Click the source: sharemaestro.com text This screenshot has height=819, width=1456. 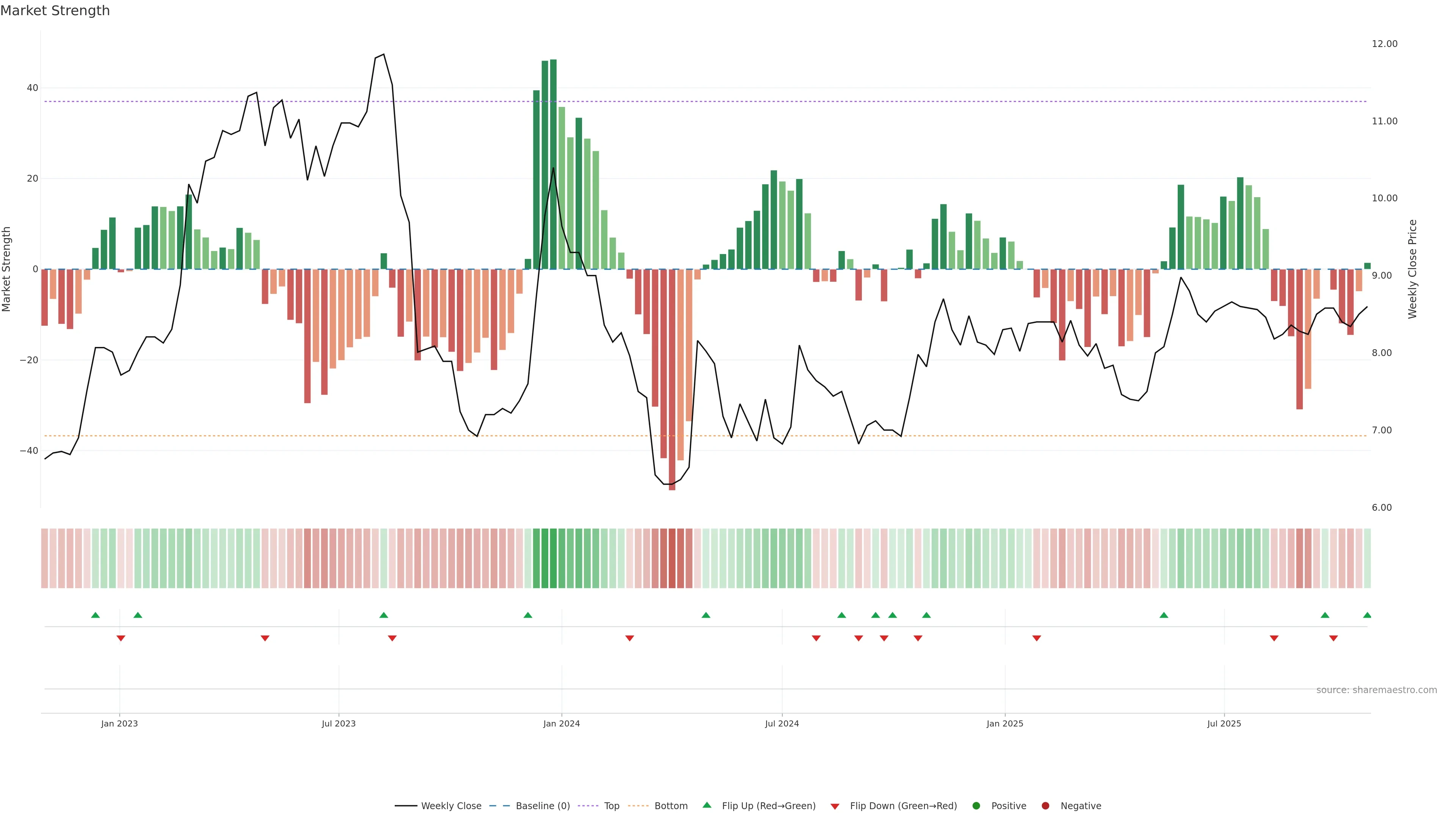1376,690
